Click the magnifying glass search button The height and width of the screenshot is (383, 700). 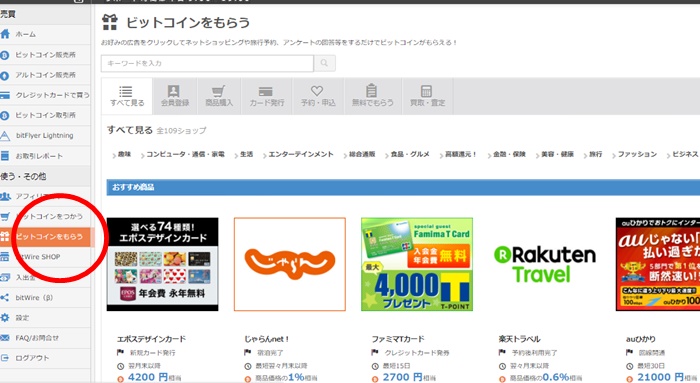point(325,63)
